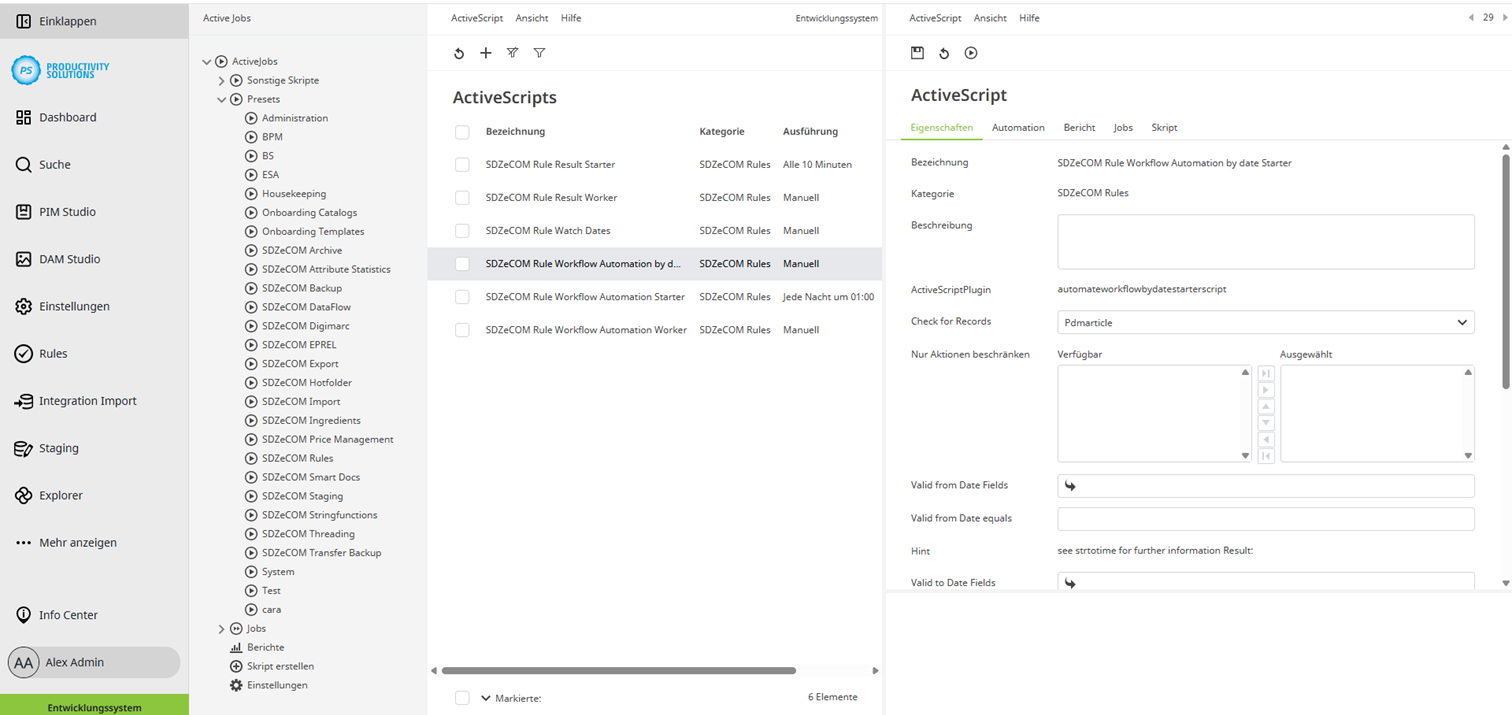Switch to the Automation tab
This screenshot has height=715, width=1512.
tap(1018, 127)
